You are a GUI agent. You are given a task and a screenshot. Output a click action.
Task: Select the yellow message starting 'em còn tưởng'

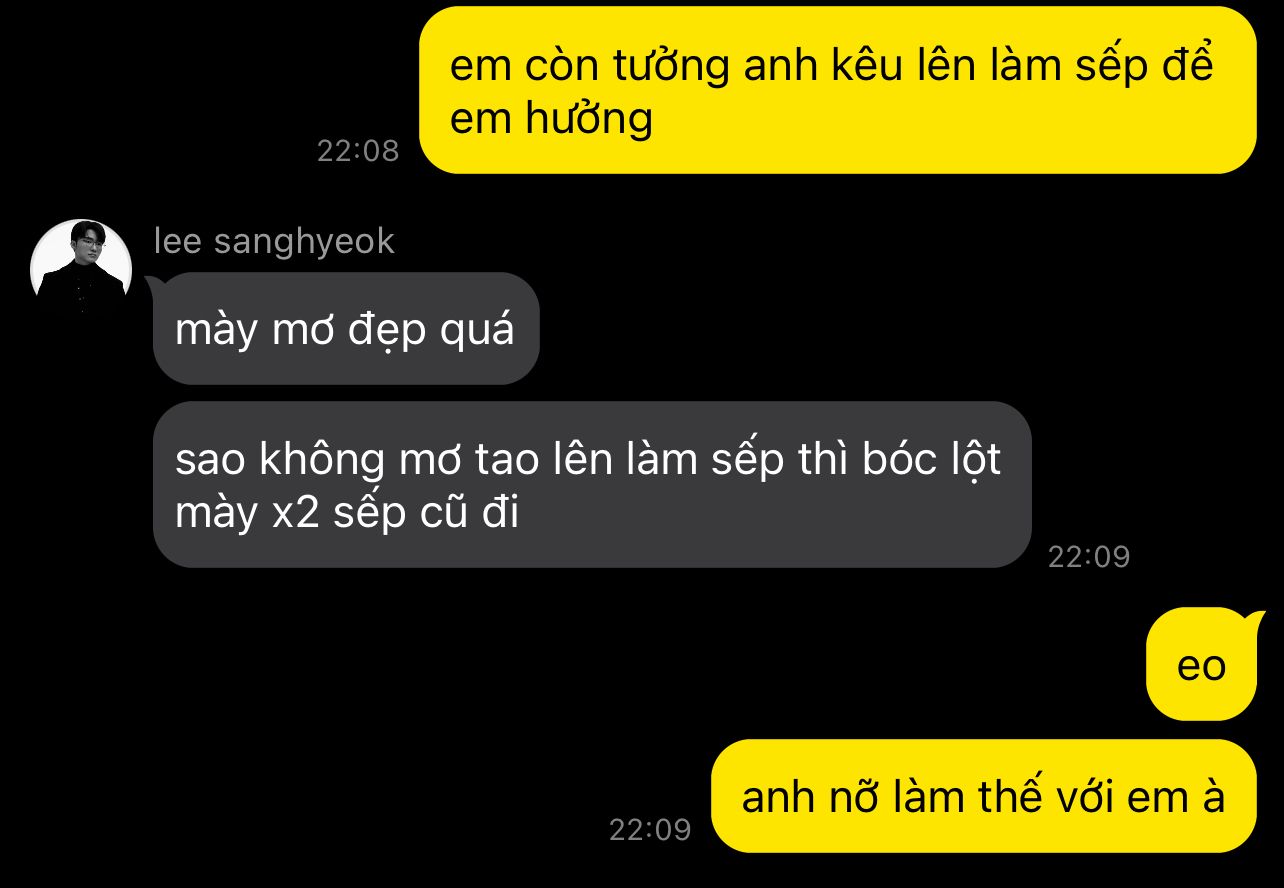837,90
